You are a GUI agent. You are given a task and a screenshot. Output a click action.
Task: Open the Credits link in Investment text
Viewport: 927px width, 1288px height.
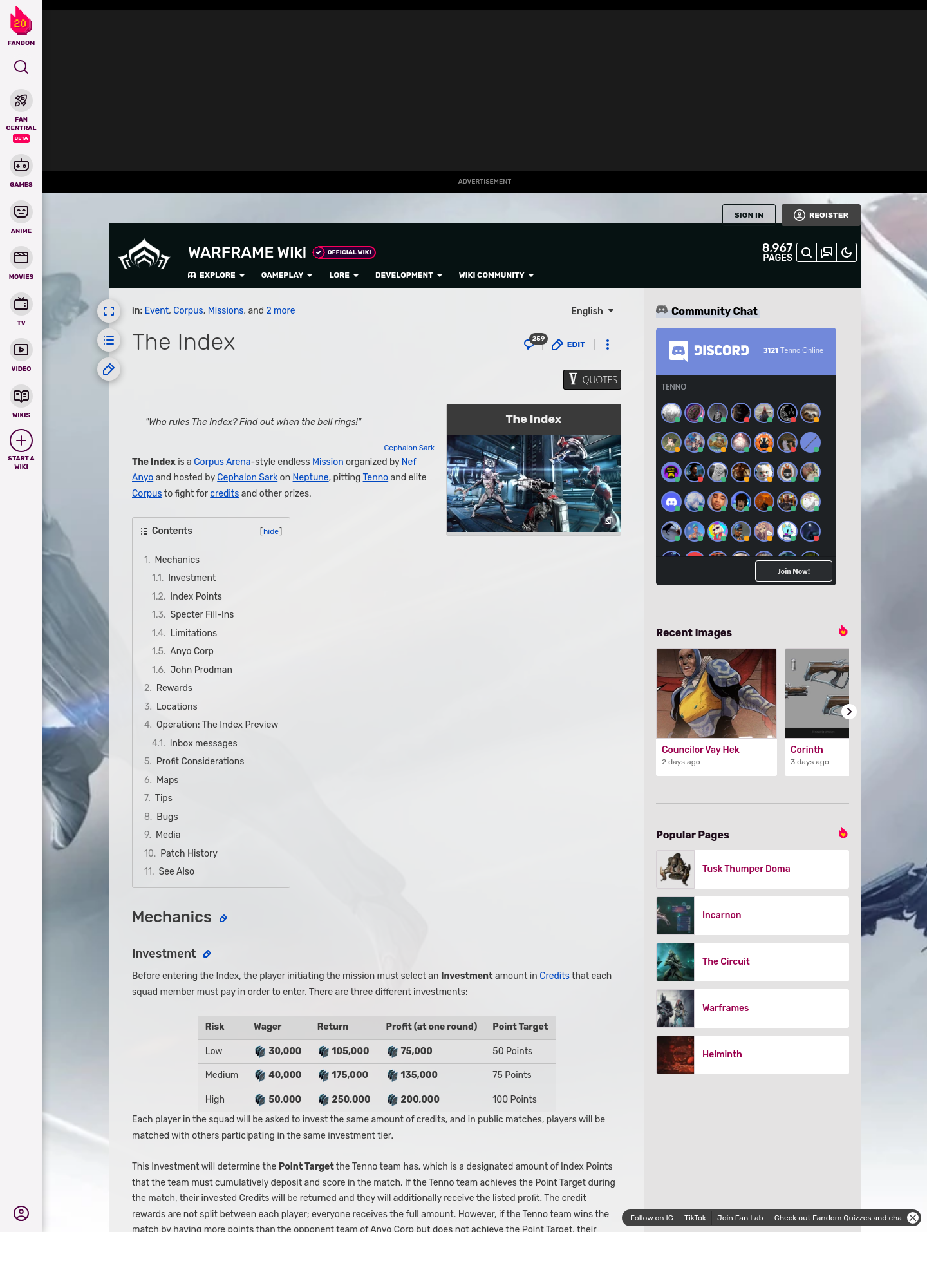click(x=554, y=976)
